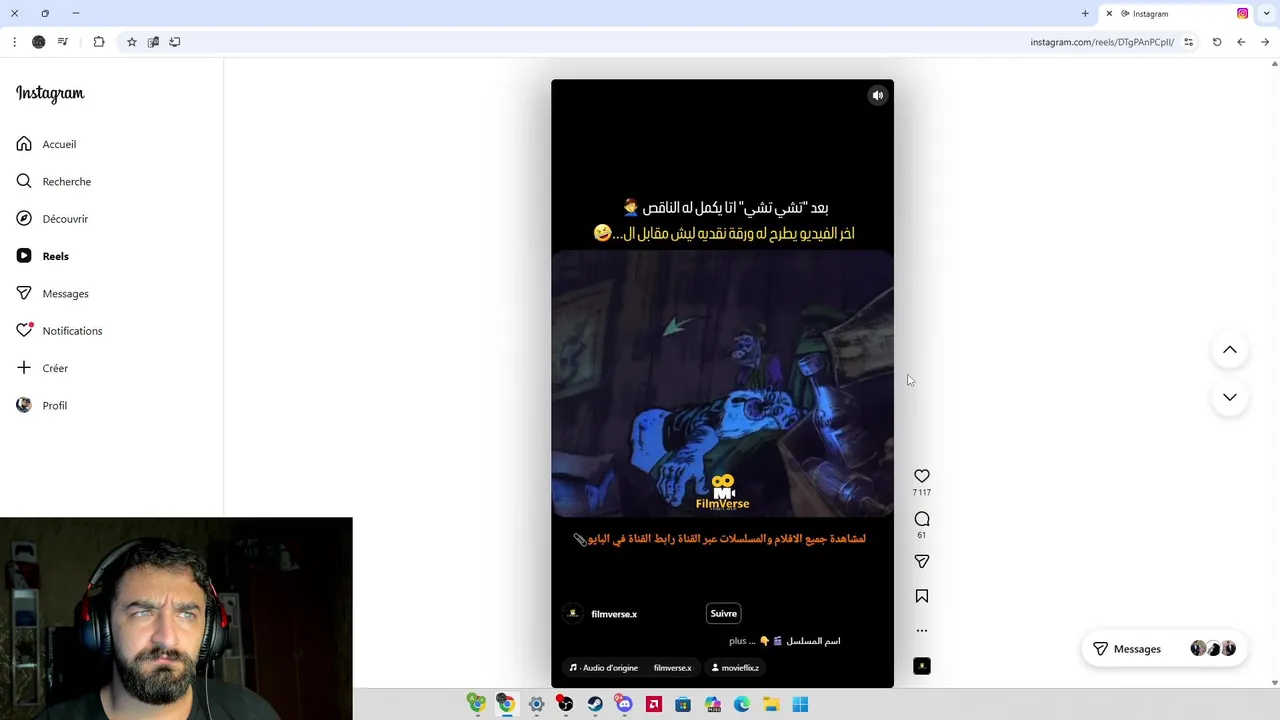The height and width of the screenshot is (720, 1280).
Task: Select Reels in the sidebar
Action: click(42, 256)
